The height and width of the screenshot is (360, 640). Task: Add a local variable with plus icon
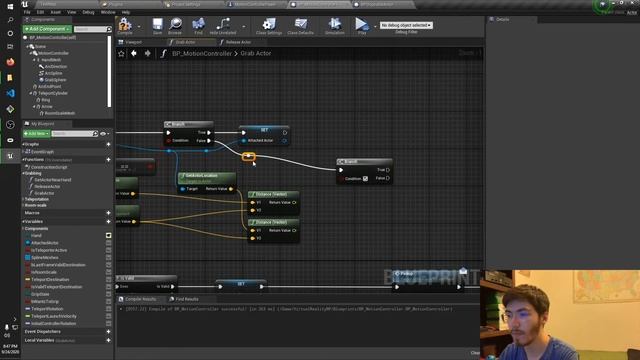tap(109, 340)
